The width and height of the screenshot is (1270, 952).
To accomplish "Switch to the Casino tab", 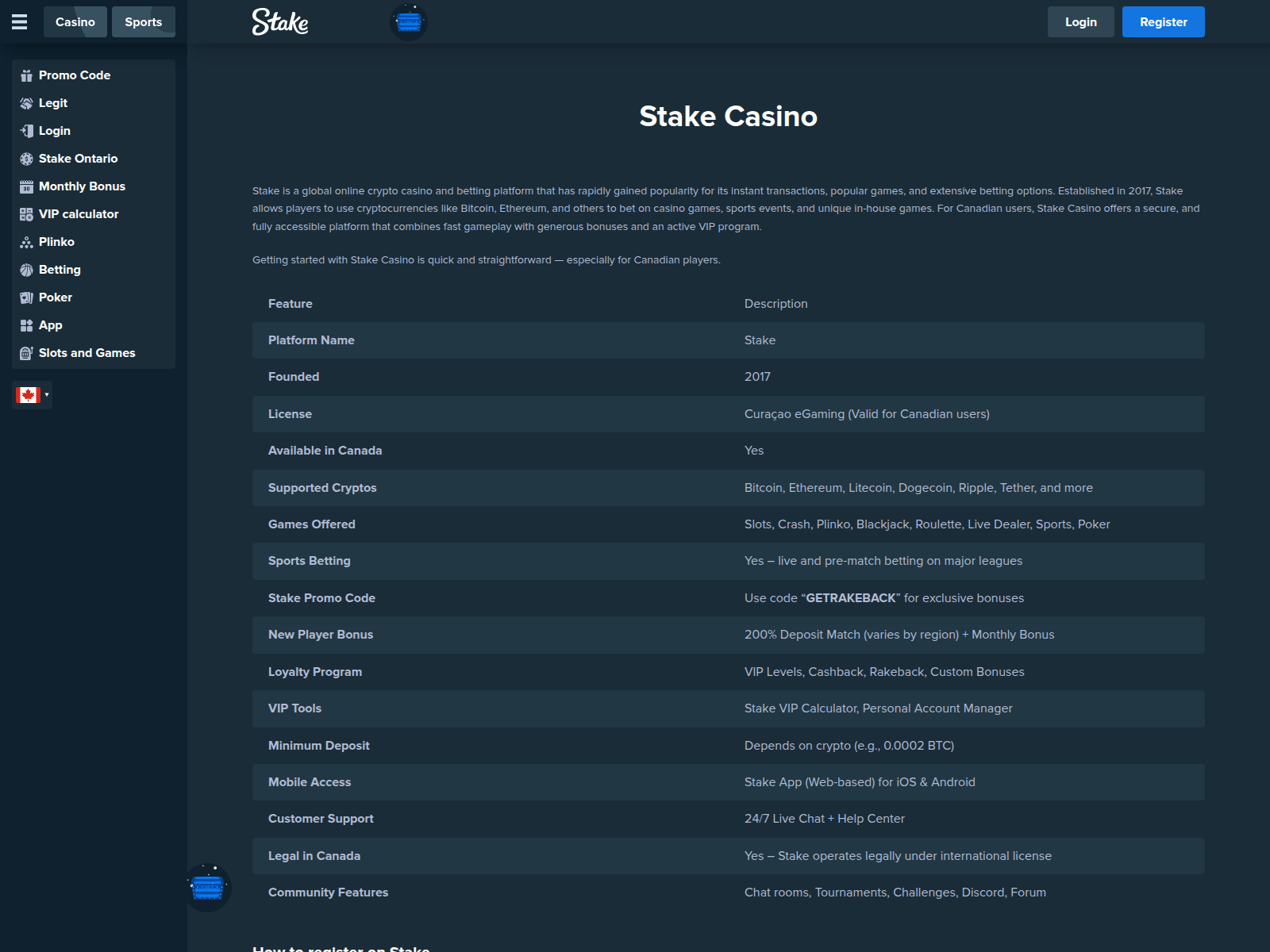I will 75,21.
